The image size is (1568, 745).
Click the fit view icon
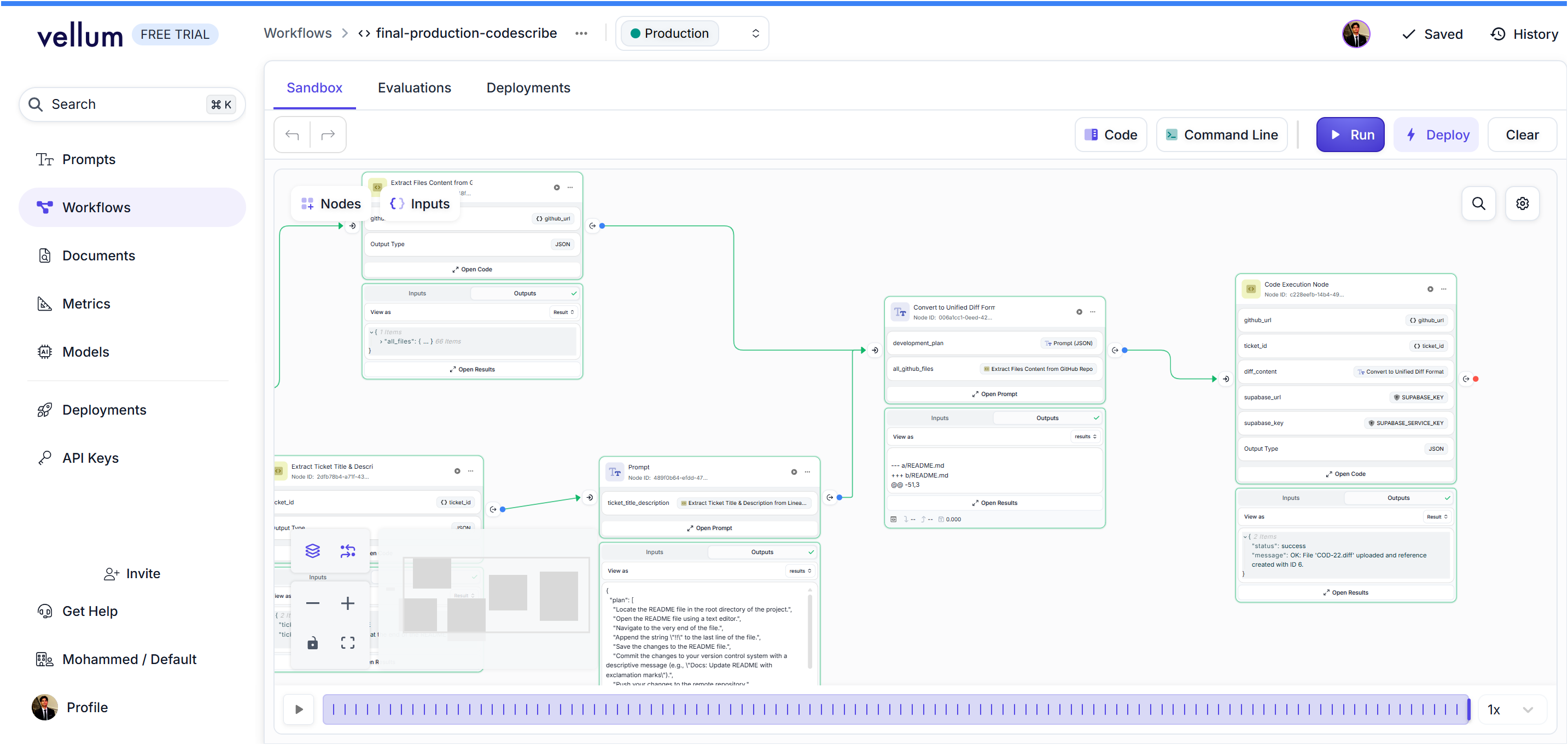(348, 643)
